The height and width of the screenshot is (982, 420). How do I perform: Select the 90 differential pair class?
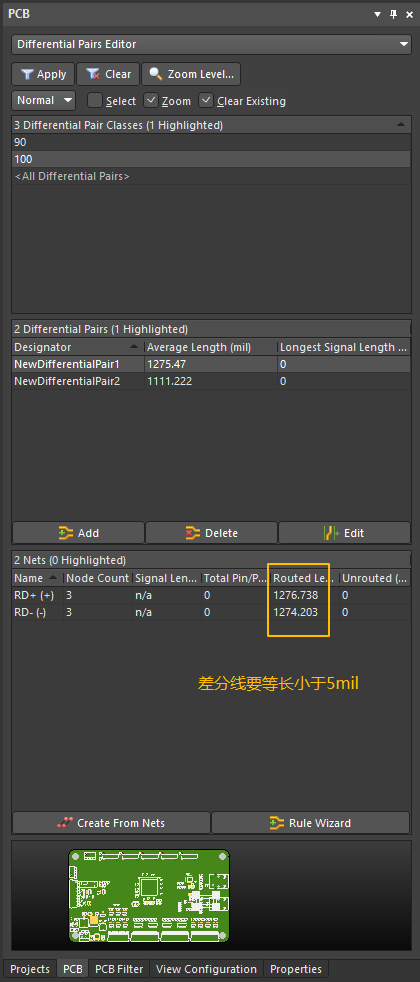click(211, 142)
